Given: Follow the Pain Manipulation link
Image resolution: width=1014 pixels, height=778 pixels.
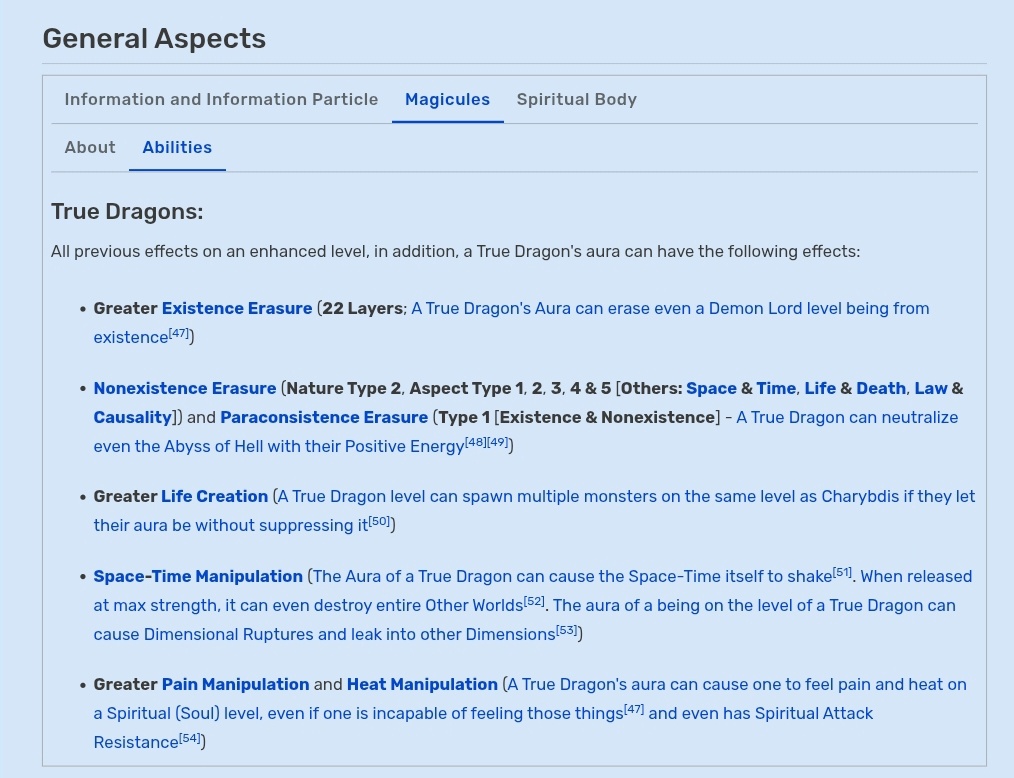Looking at the screenshot, I should (235, 685).
